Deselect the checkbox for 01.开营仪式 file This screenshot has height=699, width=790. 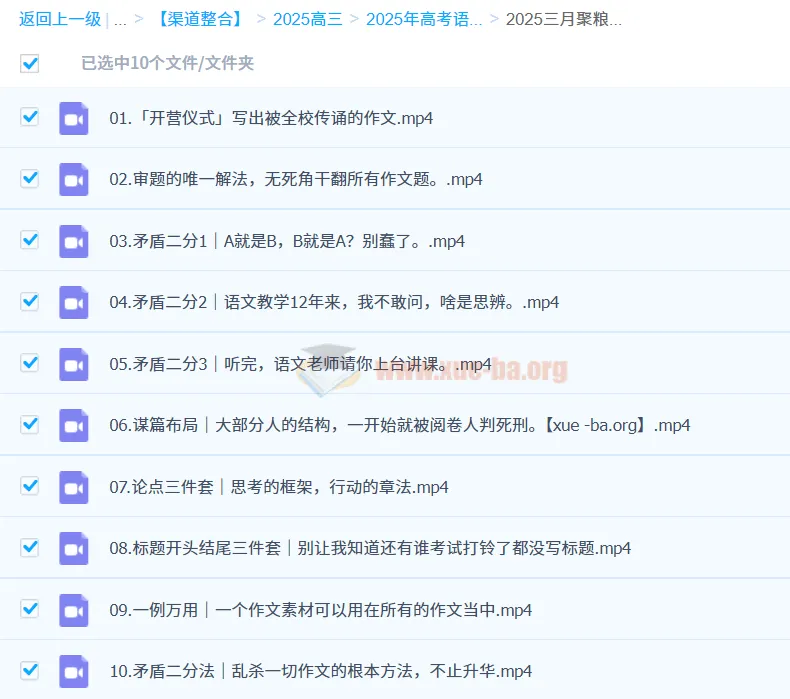point(30,117)
